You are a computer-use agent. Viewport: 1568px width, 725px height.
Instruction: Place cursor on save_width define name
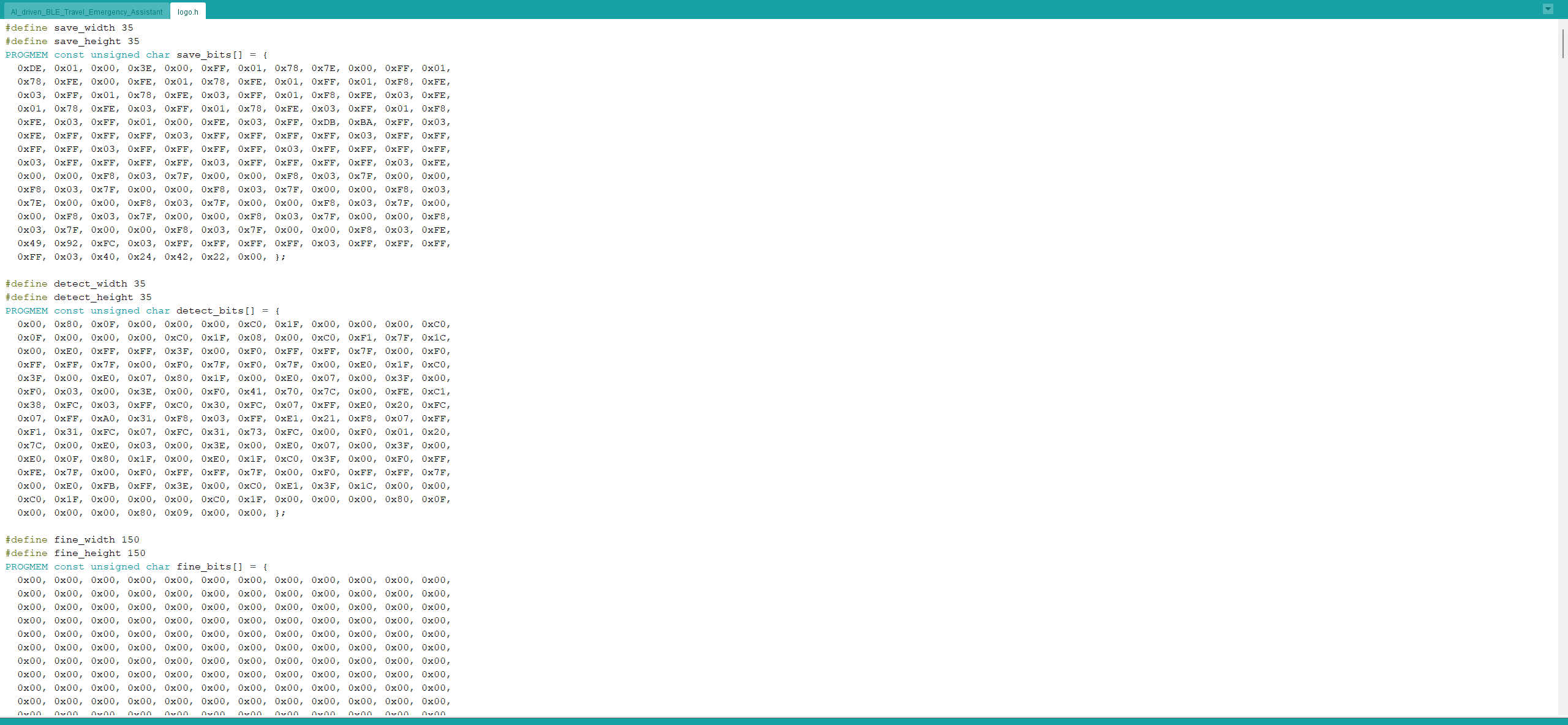(x=84, y=28)
